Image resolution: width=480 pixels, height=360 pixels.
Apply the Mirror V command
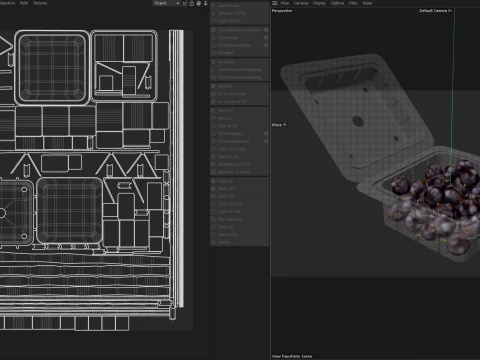pyautogui.click(x=239, y=118)
